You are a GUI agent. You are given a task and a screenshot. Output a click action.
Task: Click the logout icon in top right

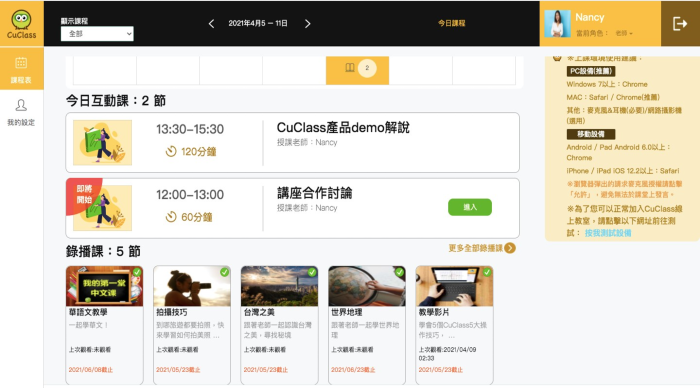pos(680,24)
